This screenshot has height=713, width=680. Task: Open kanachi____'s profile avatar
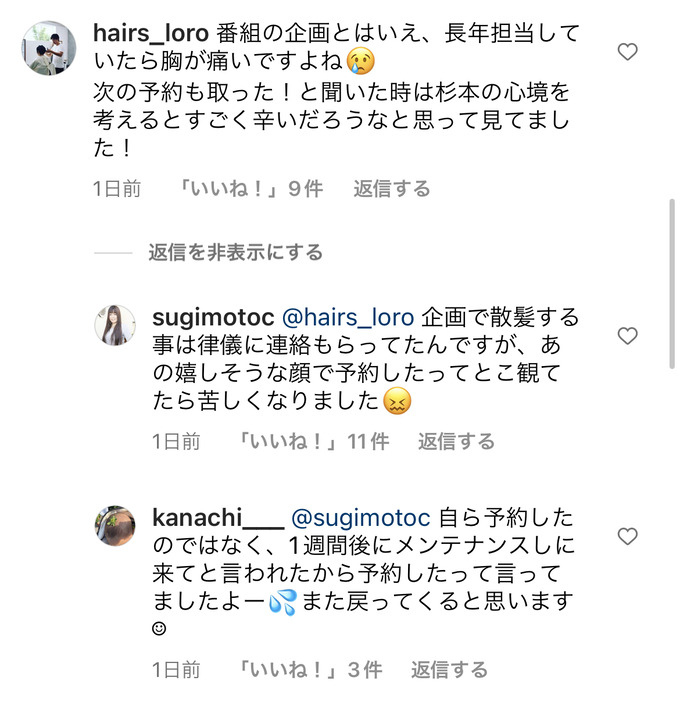(x=115, y=526)
